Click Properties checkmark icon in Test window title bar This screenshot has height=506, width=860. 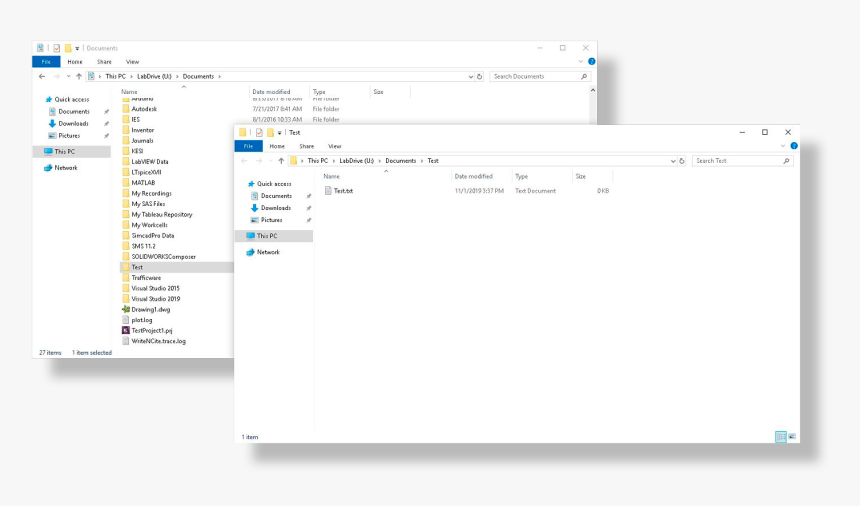pos(259,133)
